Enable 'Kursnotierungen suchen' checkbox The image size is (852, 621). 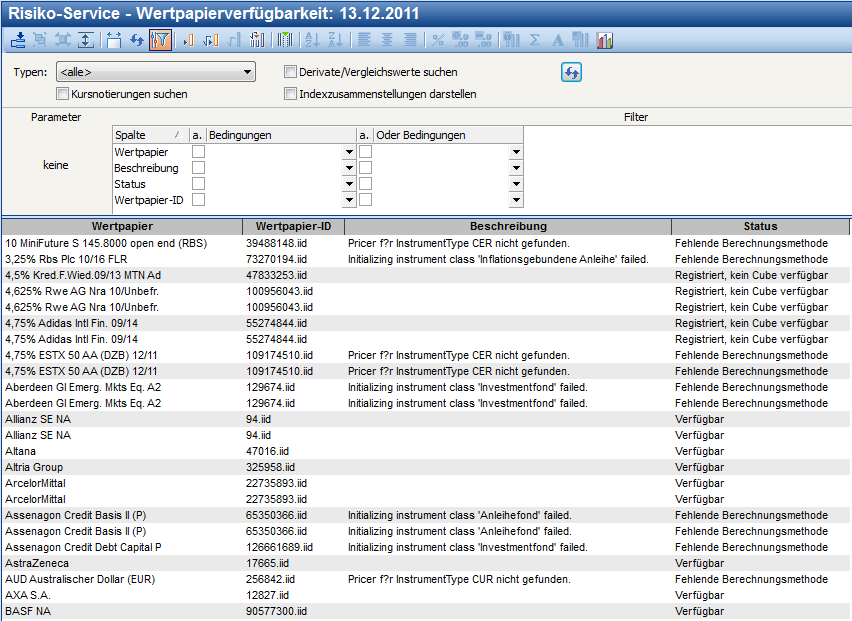tap(63, 94)
